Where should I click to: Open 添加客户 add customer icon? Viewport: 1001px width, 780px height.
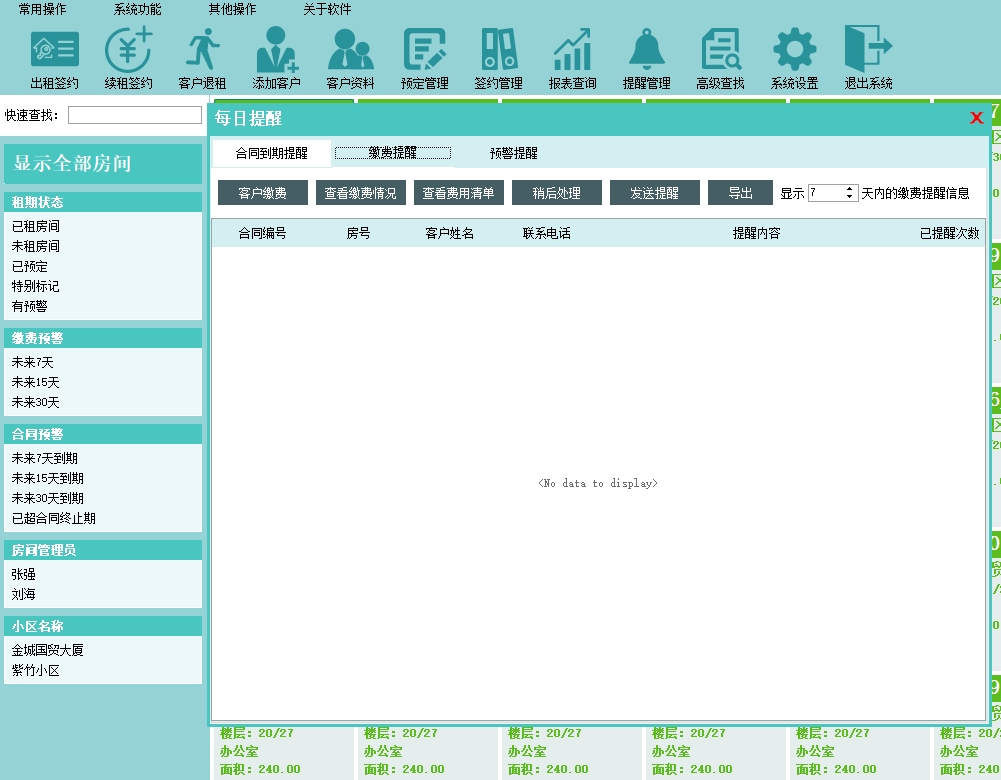point(276,50)
